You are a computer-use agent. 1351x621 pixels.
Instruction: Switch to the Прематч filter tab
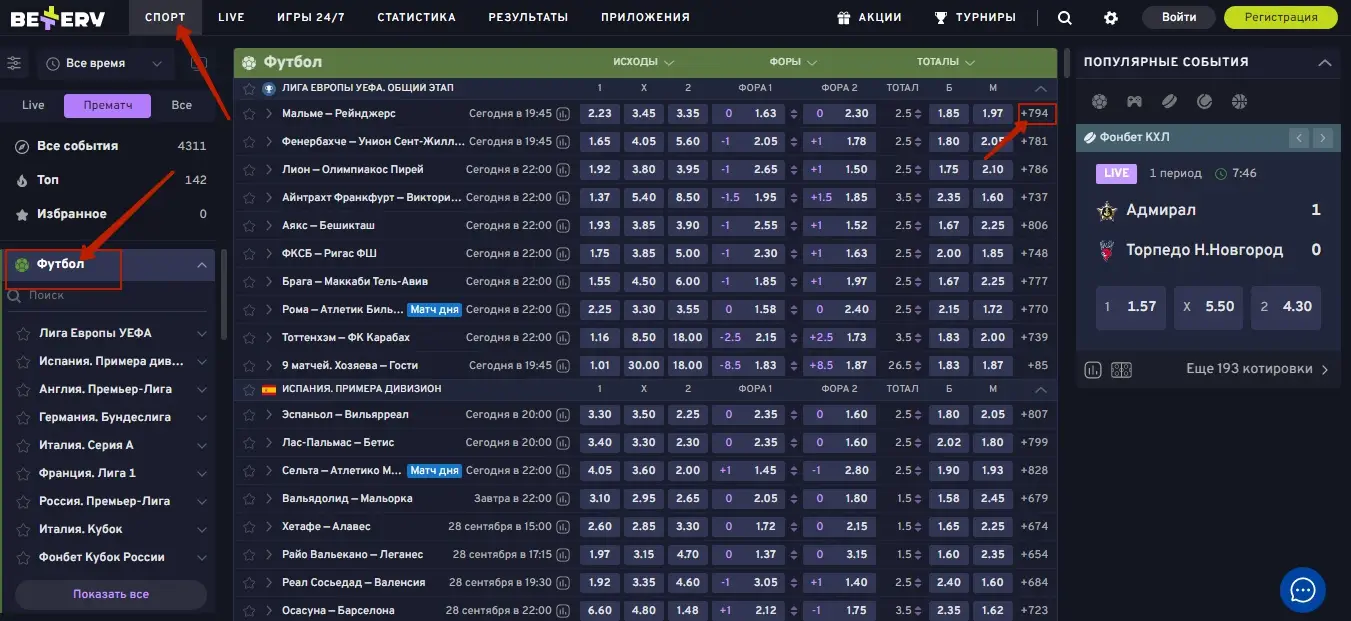pos(107,105)
